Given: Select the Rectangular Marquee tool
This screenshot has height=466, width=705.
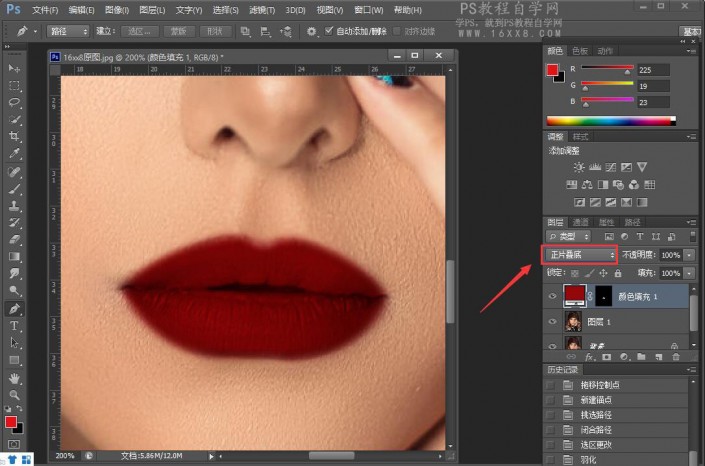Looking at the screenshot, I should tap(14, 85).
